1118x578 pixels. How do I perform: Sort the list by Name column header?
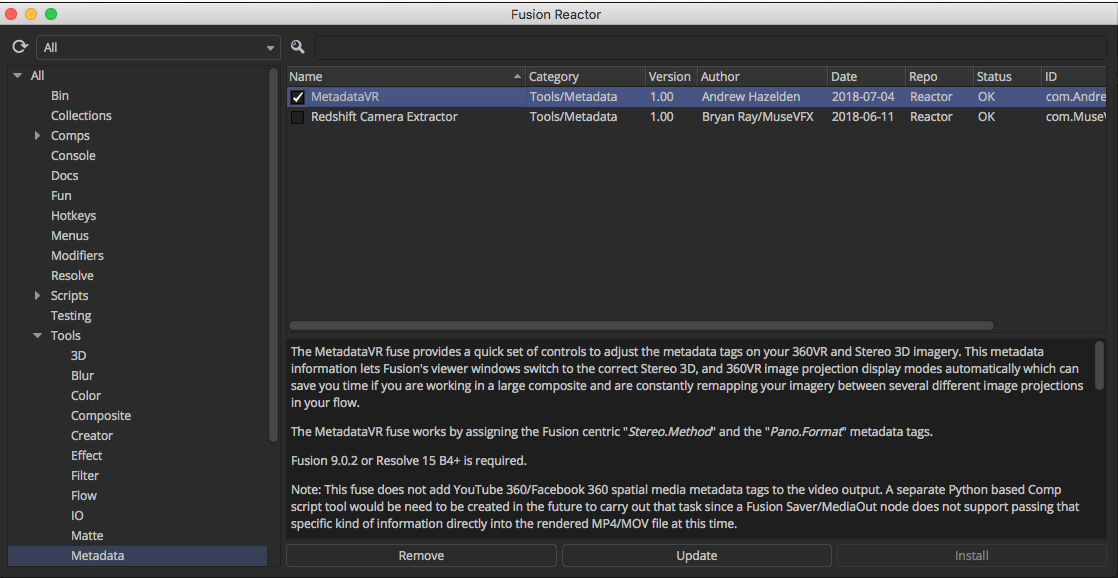[406, 76]
